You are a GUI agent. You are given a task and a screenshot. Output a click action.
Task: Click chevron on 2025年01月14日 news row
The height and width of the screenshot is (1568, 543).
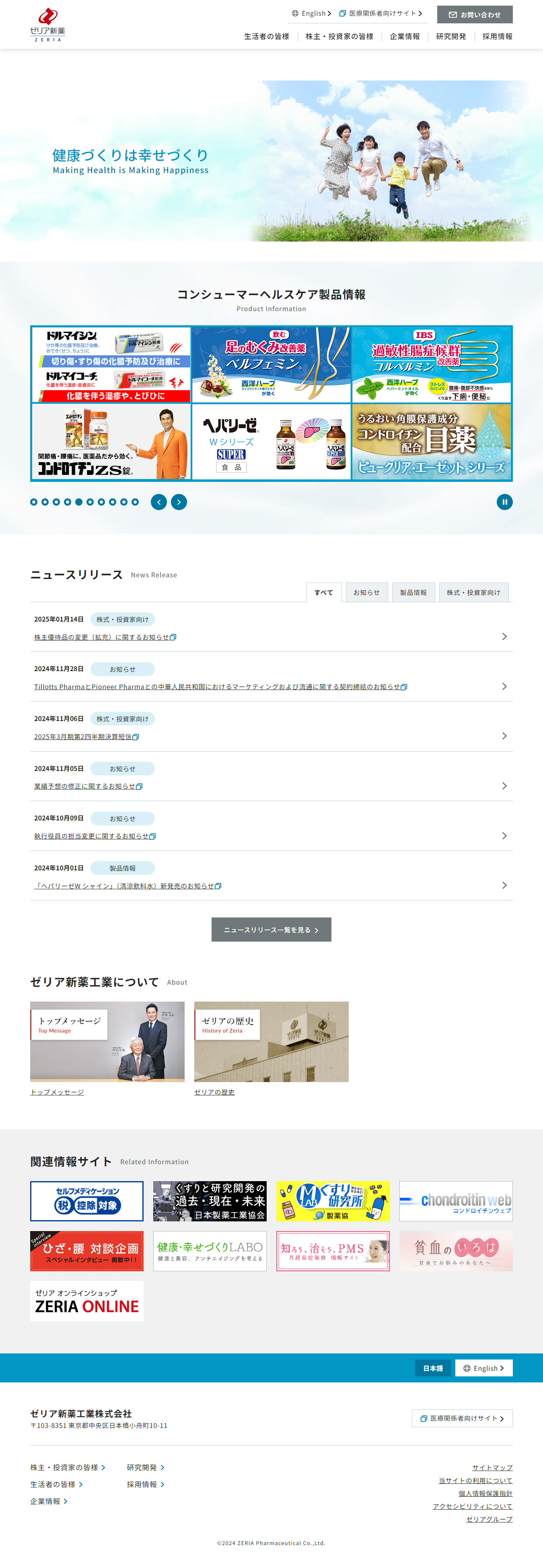pyautogui.click(x=504, y=637)
